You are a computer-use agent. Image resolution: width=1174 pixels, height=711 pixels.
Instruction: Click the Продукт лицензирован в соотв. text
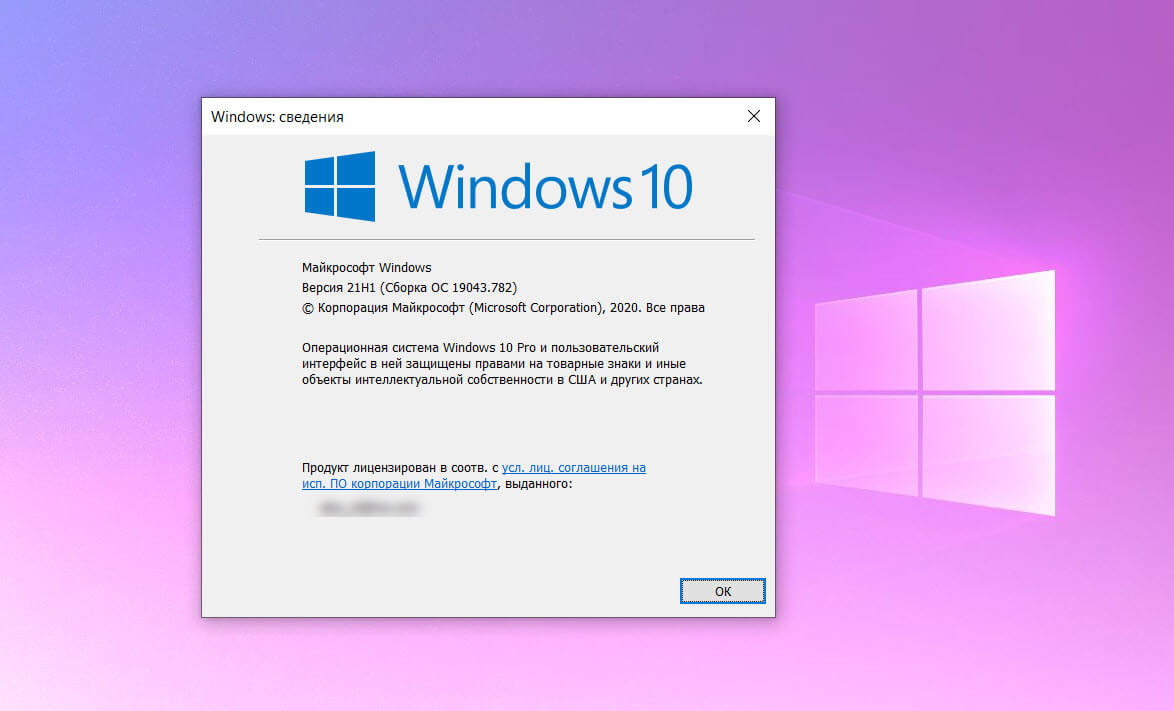click(400, 468)
